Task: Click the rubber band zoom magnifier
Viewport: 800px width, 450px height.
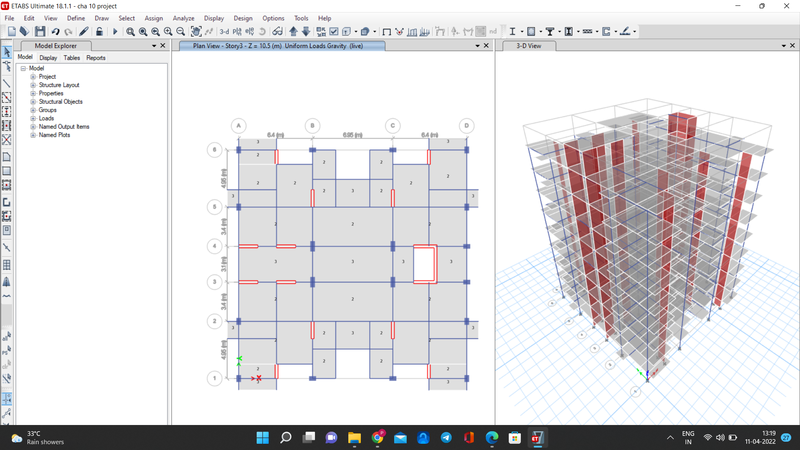Action: click(131, 32)
